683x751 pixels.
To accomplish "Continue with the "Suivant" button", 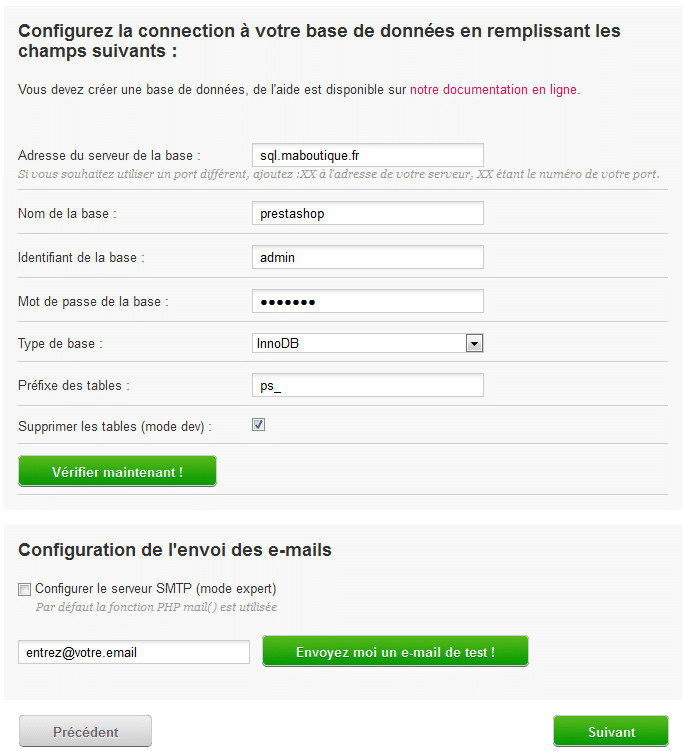I will click(x=611, y=731).
